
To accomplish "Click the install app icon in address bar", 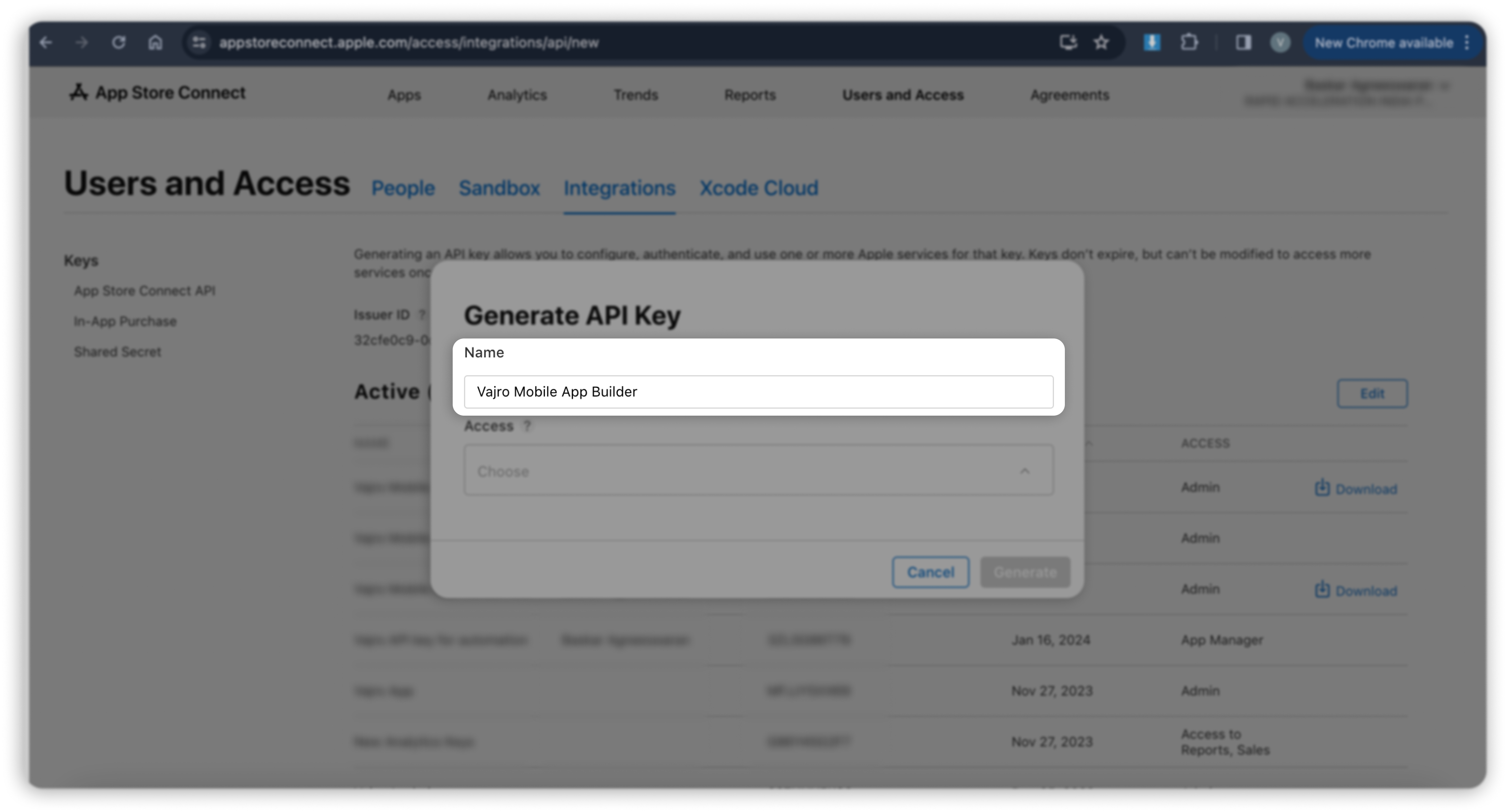I will pyautogui.click(x=1068, y=43).
